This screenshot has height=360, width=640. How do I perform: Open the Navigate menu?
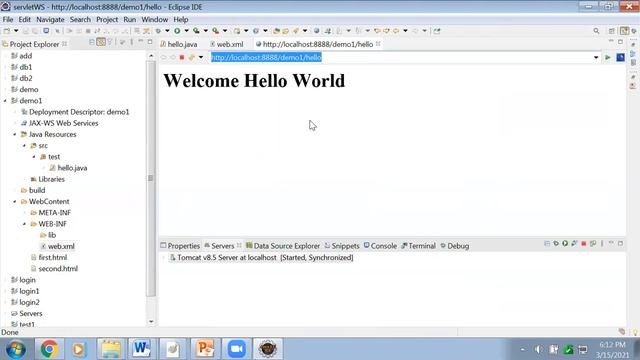(50, 19)
